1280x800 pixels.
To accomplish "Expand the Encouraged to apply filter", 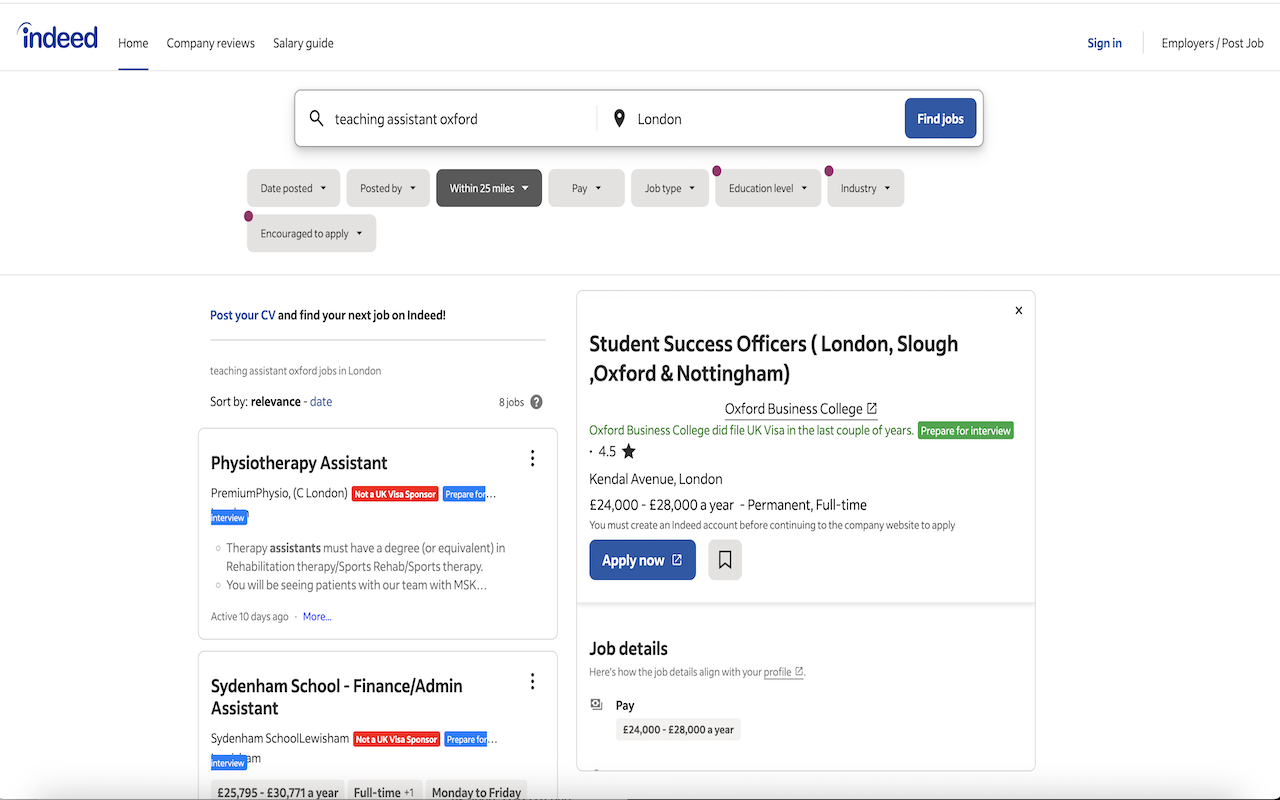I will click(x=311, y=233).
